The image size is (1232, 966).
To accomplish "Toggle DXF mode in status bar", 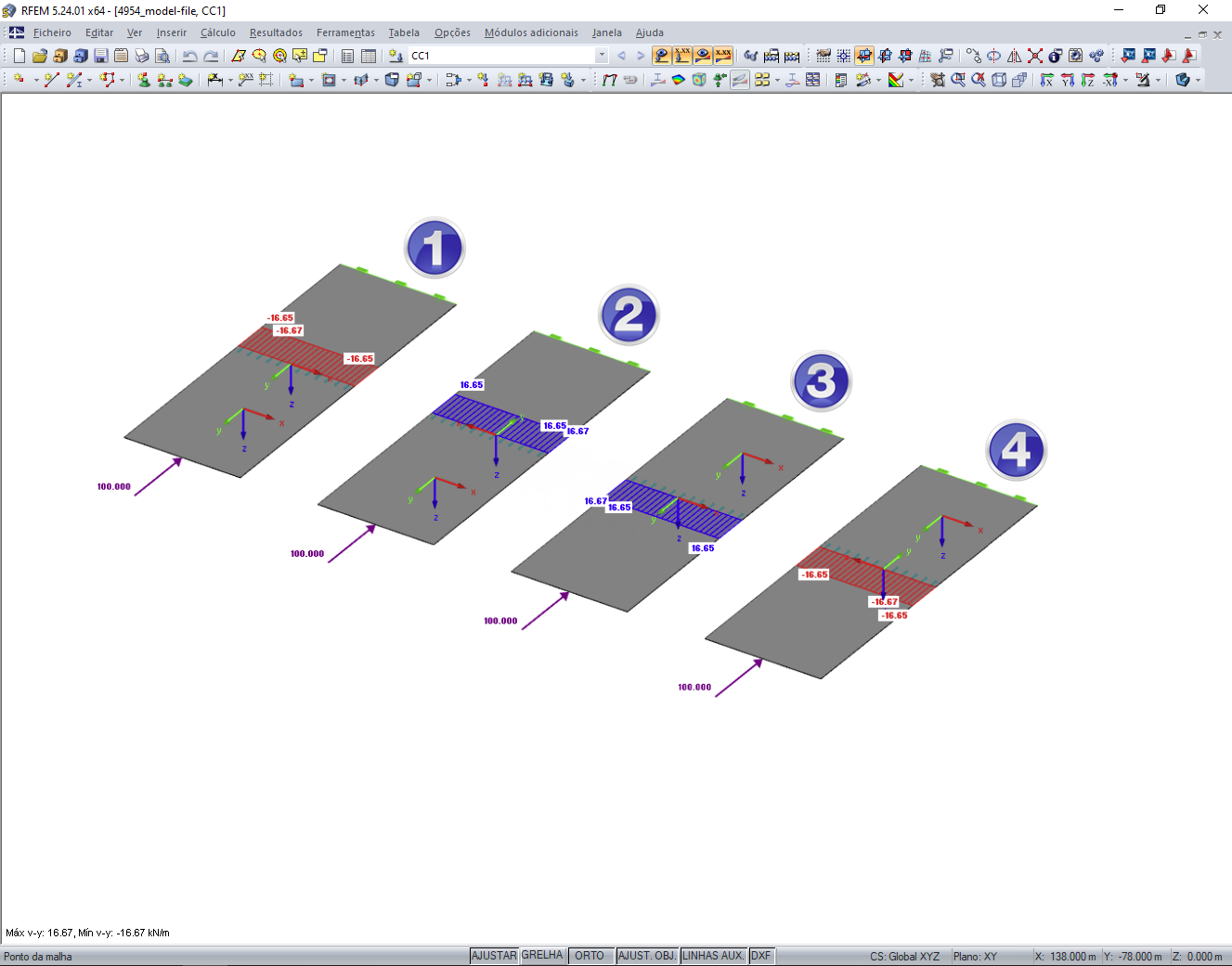I will (x=761, y=956).
